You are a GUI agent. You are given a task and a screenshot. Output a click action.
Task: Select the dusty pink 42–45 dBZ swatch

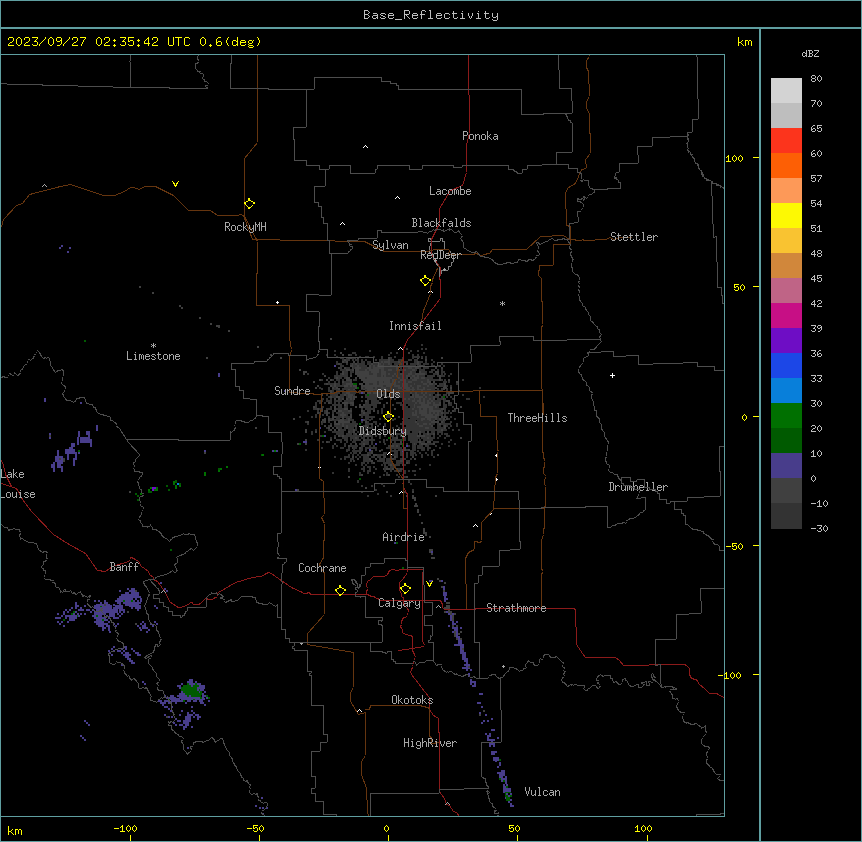tap(786, 291)
